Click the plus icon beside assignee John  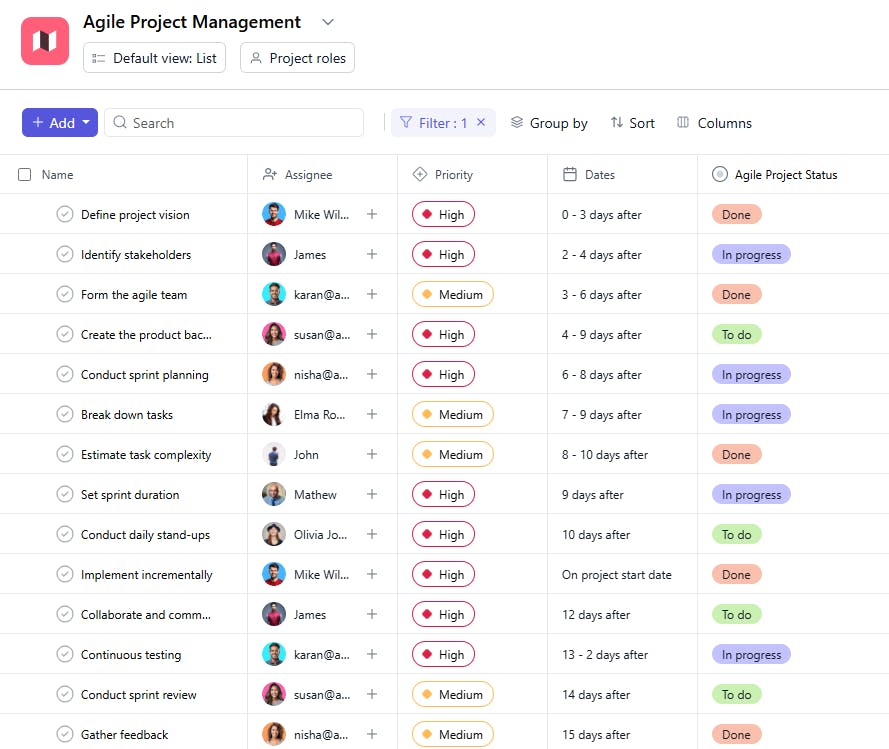pos(372,455)
